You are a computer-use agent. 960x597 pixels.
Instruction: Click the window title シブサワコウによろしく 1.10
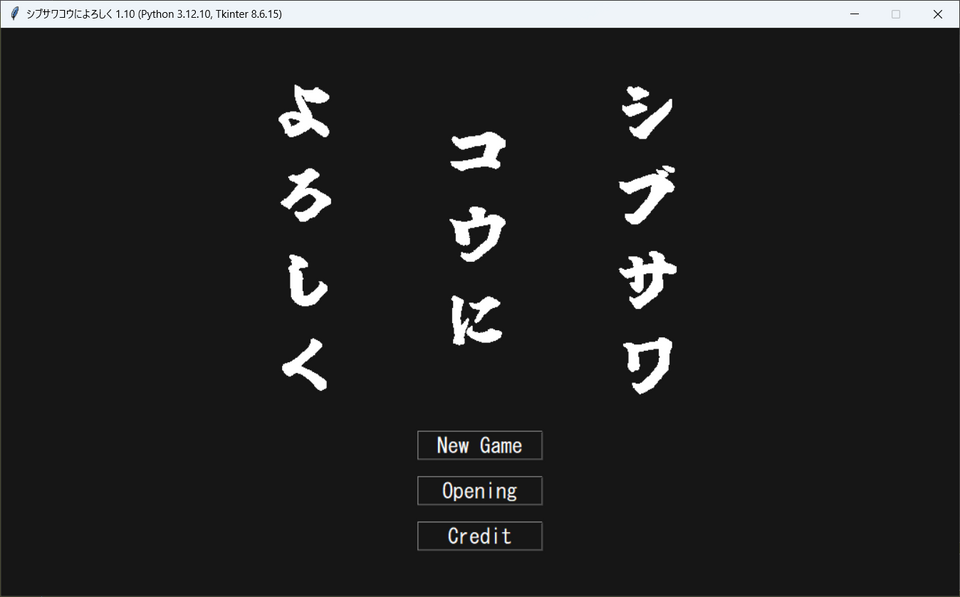click(x=70, y=14)
